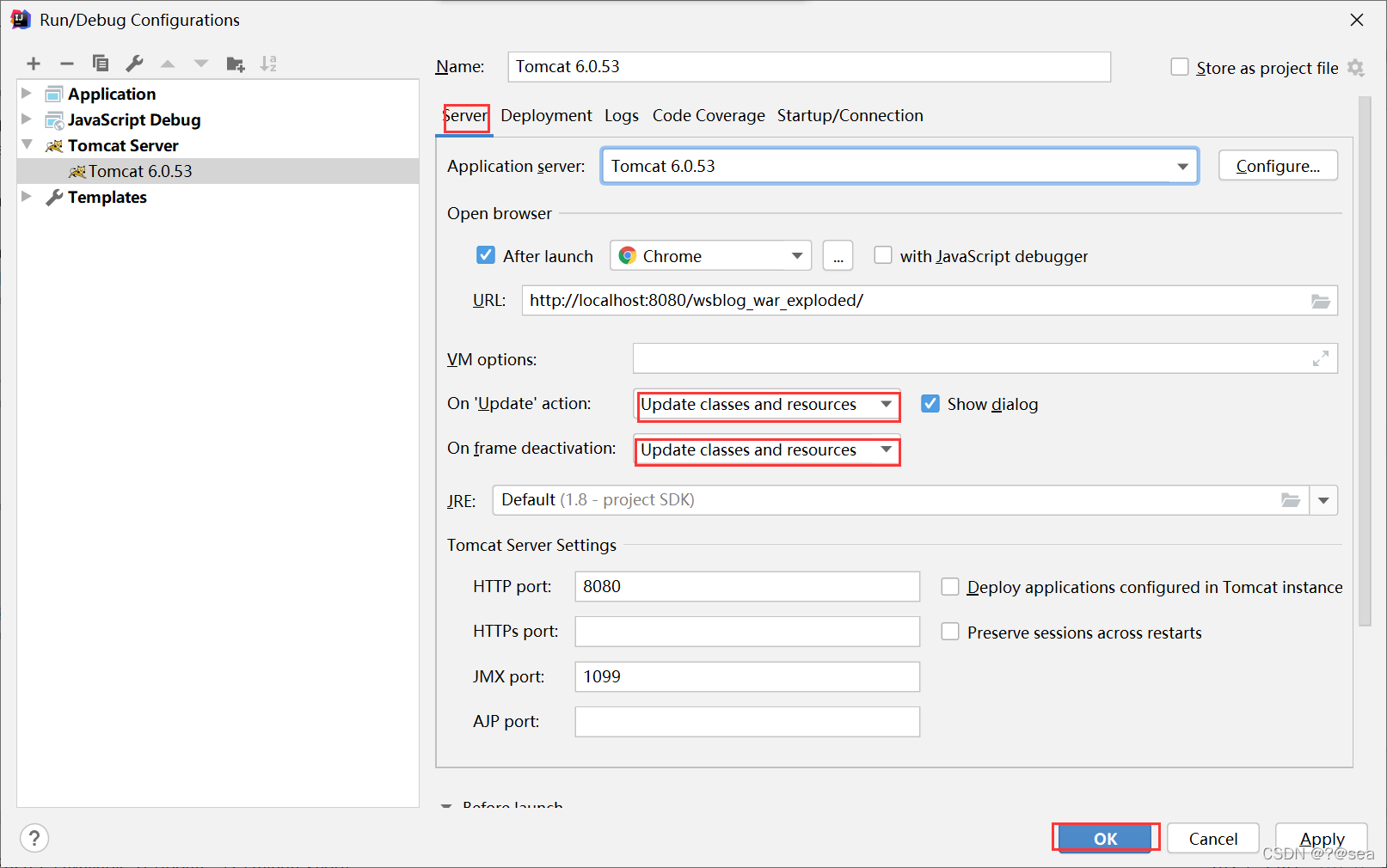Click the HTTPs port field
This screenshot has height=868, width=1387.
747,632
